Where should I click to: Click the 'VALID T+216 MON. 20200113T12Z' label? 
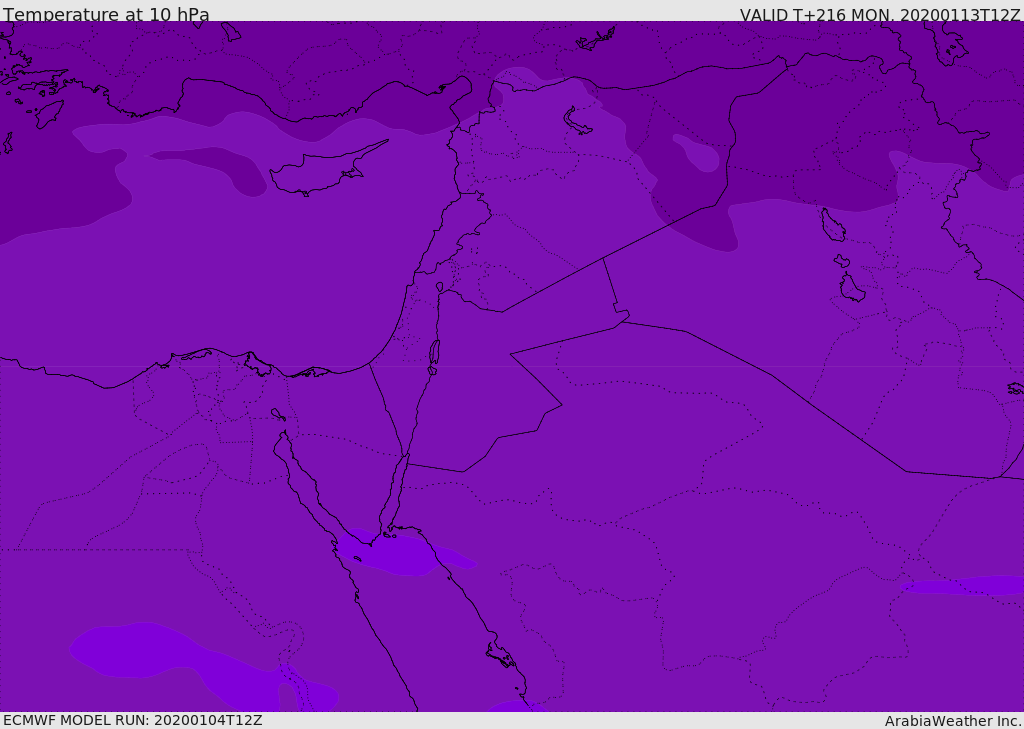pyautogui.click(x=880, y=15)
